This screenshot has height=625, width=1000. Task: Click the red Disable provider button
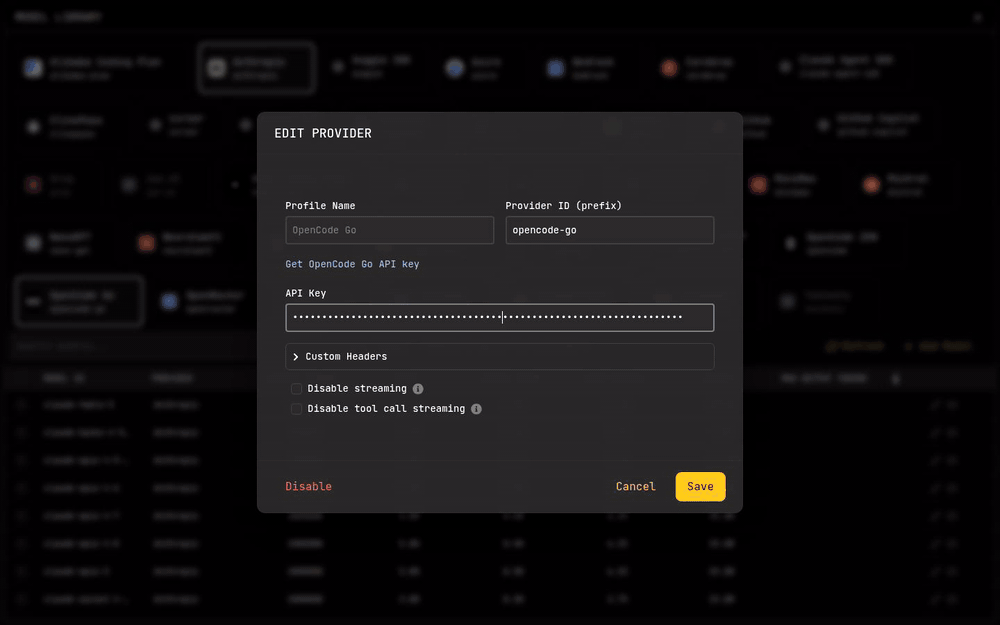pos(308,487)
